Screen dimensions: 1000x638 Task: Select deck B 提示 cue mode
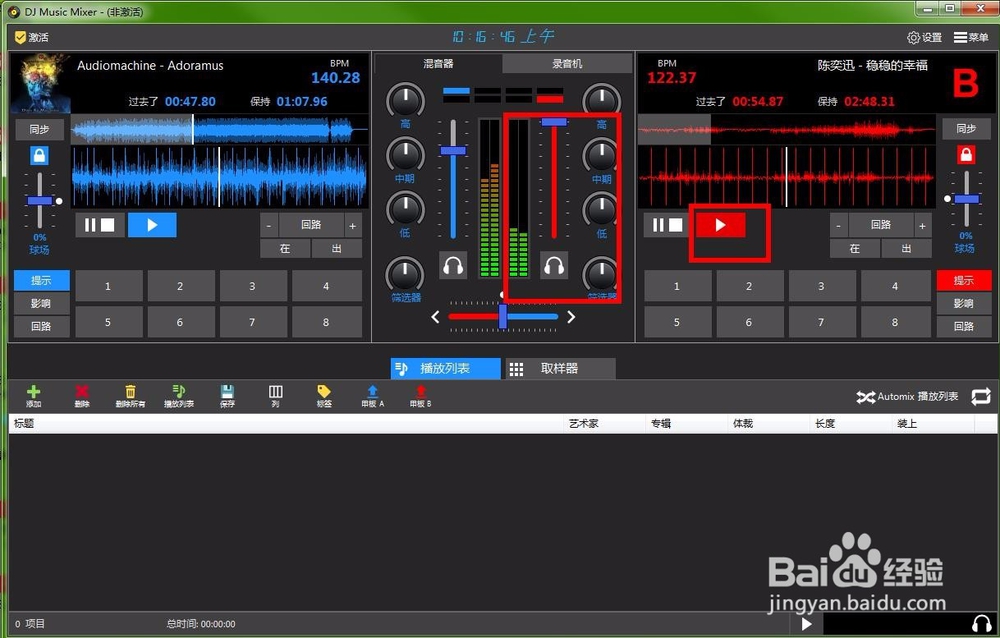(x=964, y=280)
